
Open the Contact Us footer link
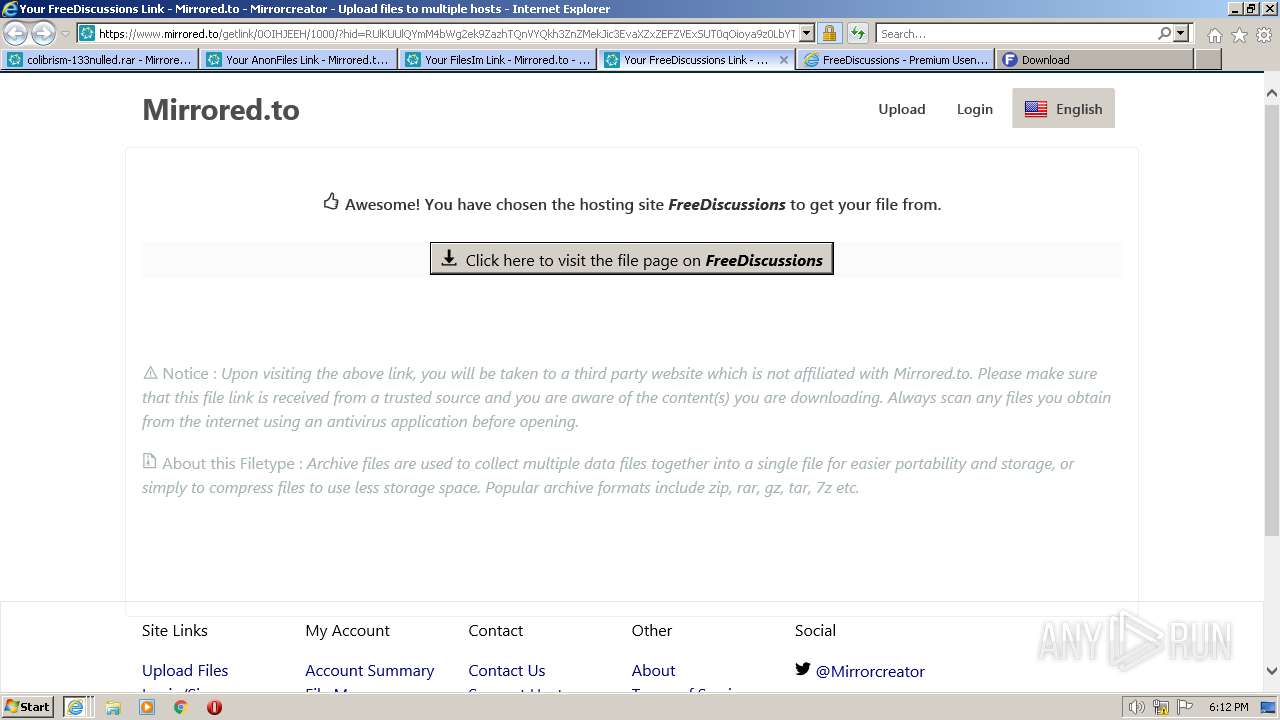pos(506,670)
